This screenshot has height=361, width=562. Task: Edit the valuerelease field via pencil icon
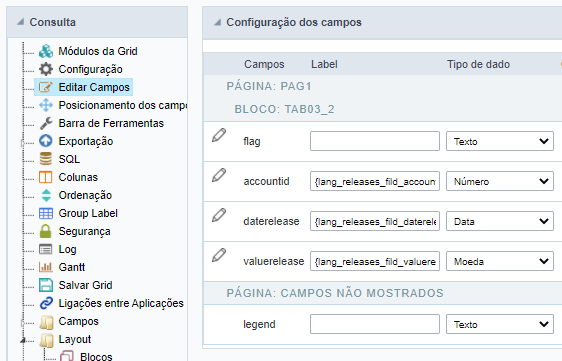[219, 255]
